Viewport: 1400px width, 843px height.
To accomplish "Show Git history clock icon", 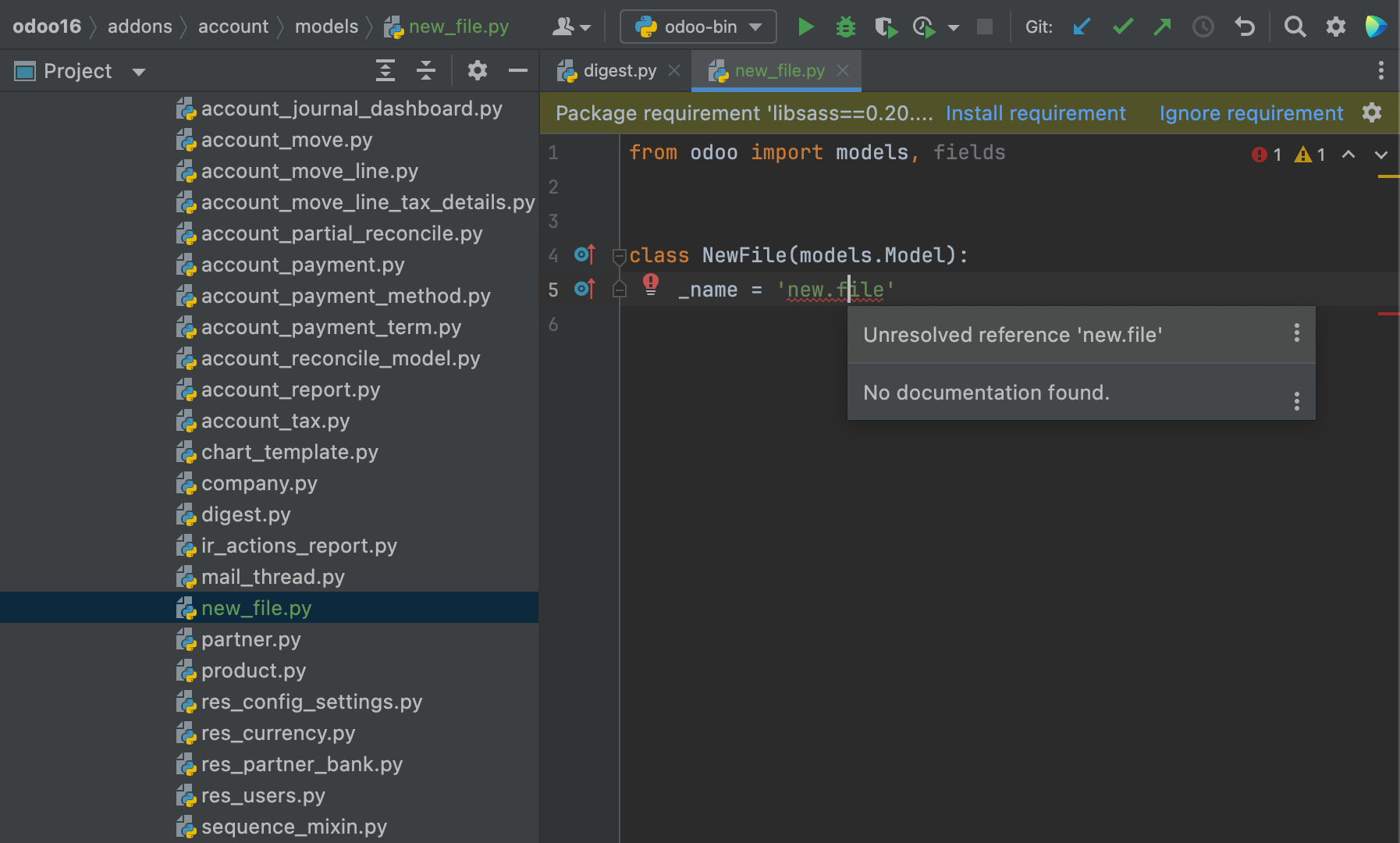I will tap(1203, 27).
